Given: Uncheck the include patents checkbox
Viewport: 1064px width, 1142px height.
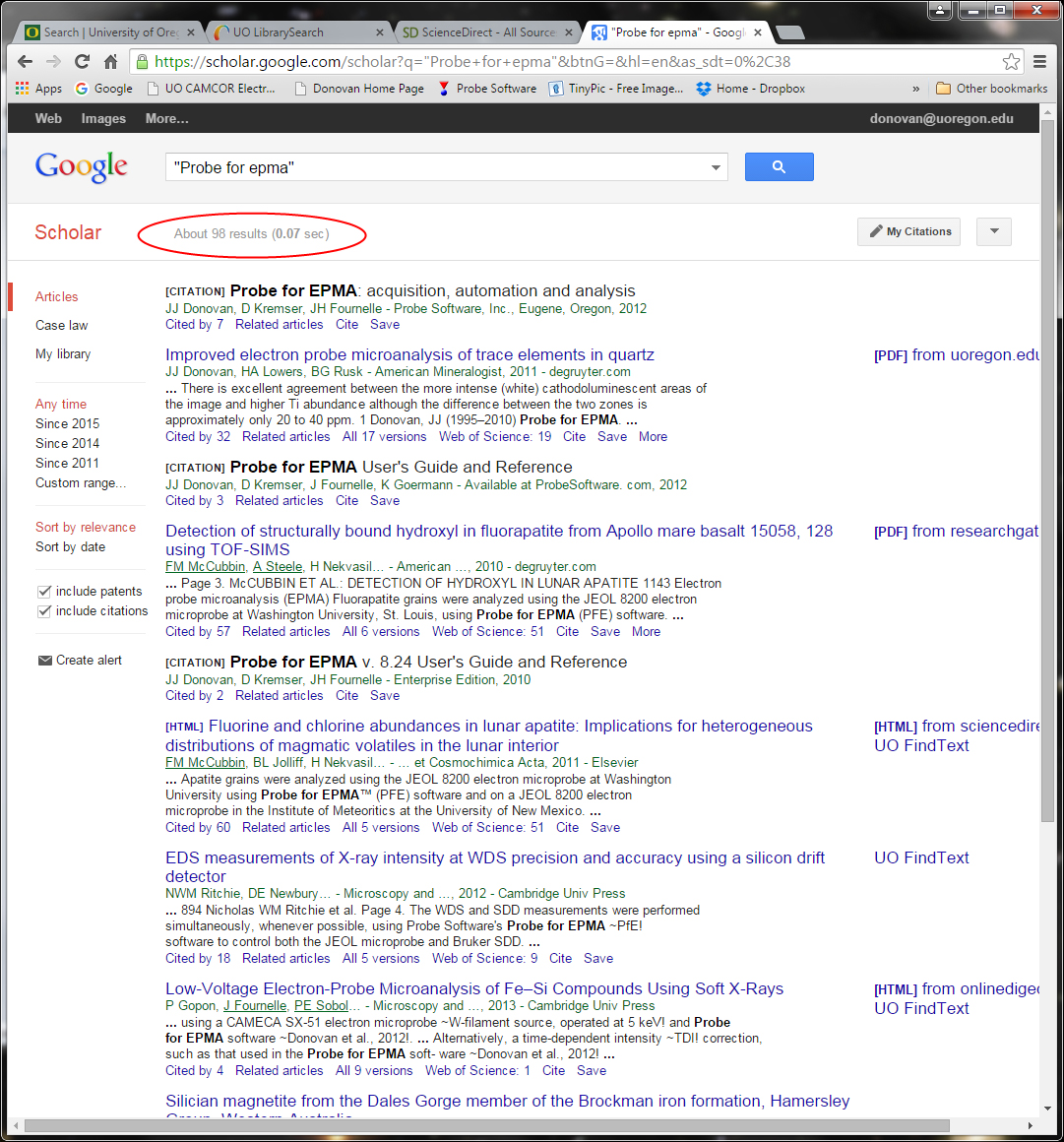Looking at the screenshot, I should [44, 592].
